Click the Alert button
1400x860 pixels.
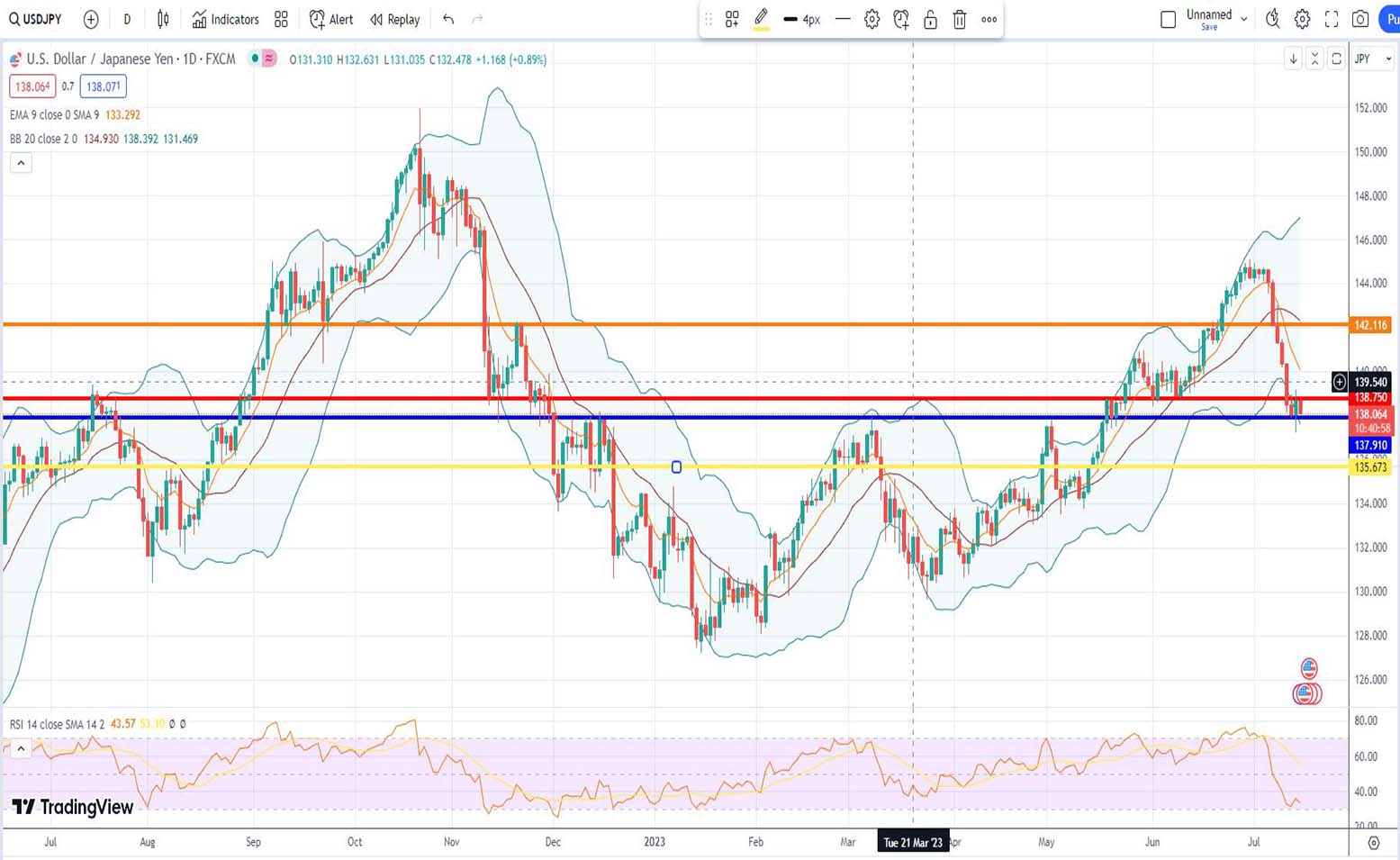coord(331,19)
